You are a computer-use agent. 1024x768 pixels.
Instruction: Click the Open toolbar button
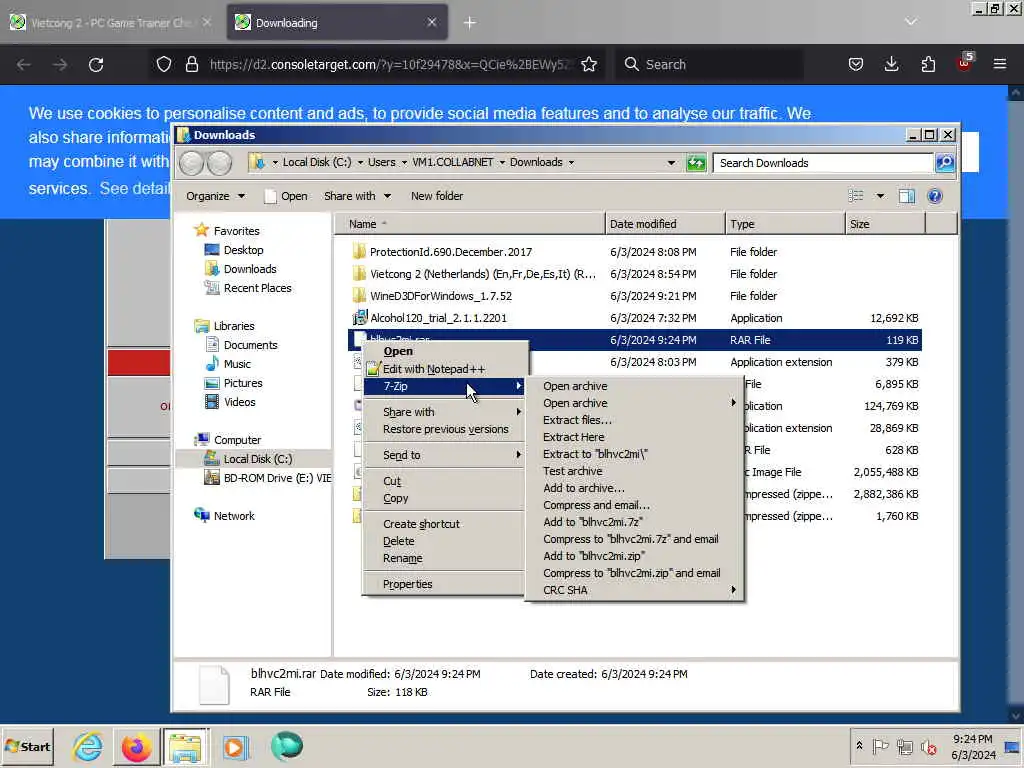[286, 196]
